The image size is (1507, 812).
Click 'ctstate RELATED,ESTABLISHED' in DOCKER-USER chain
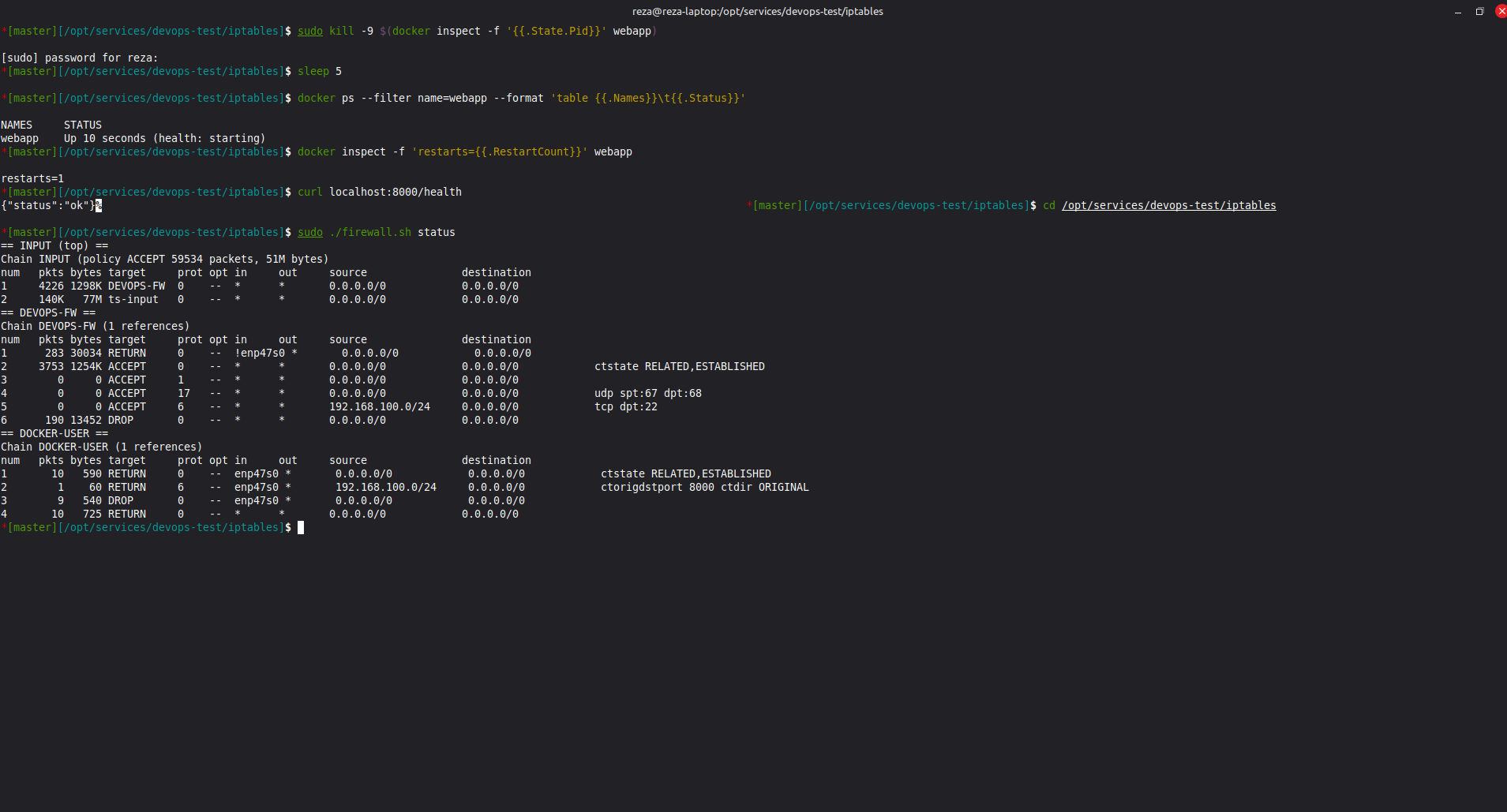click(686, 473)
